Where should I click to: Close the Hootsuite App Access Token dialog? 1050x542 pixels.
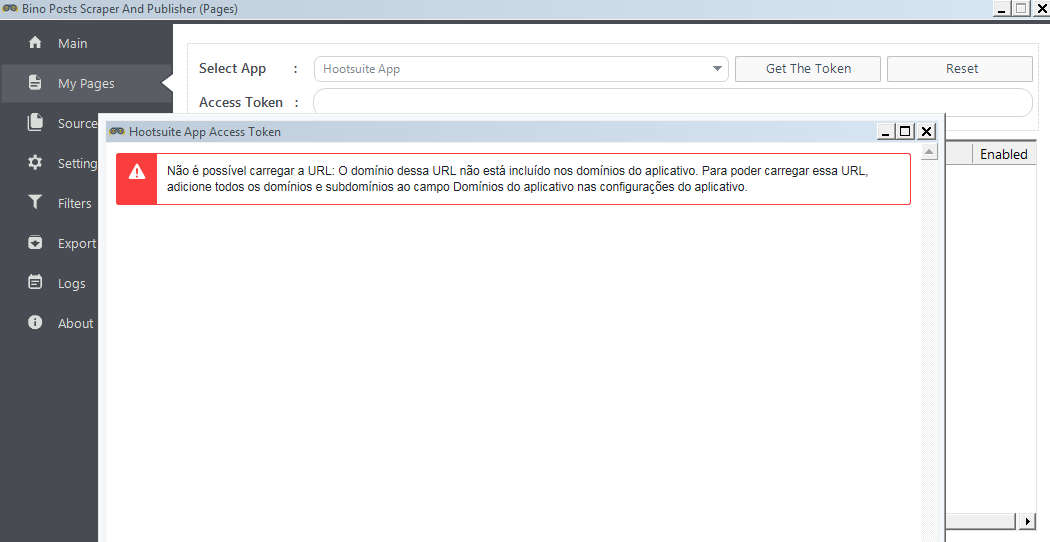pyautogui.click(x=926, y=131)
